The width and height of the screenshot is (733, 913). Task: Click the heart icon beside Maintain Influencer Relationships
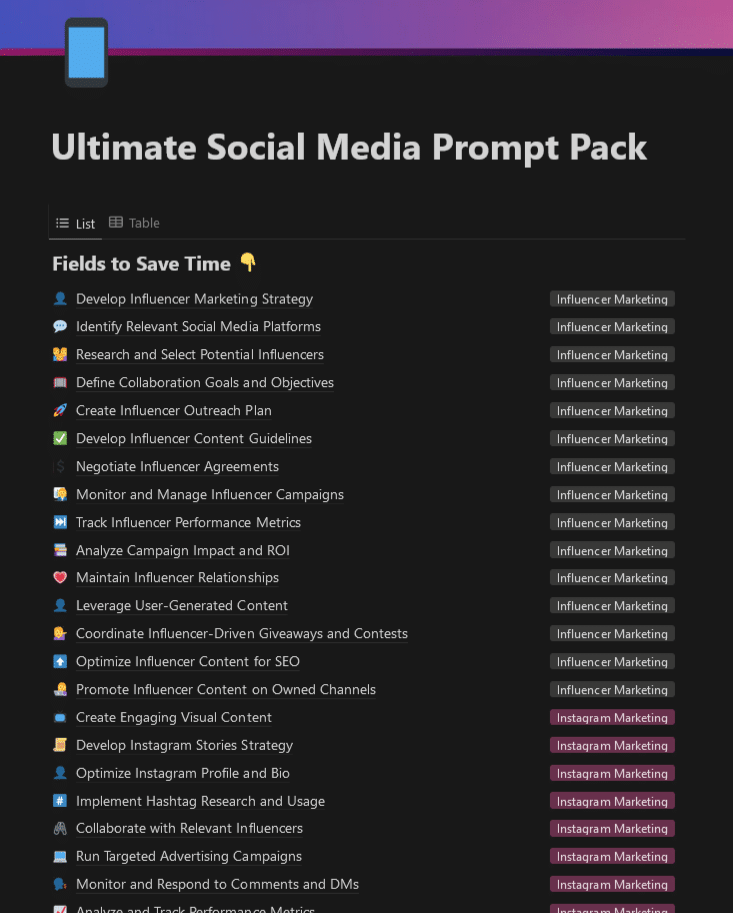click(x=60, y=578)
